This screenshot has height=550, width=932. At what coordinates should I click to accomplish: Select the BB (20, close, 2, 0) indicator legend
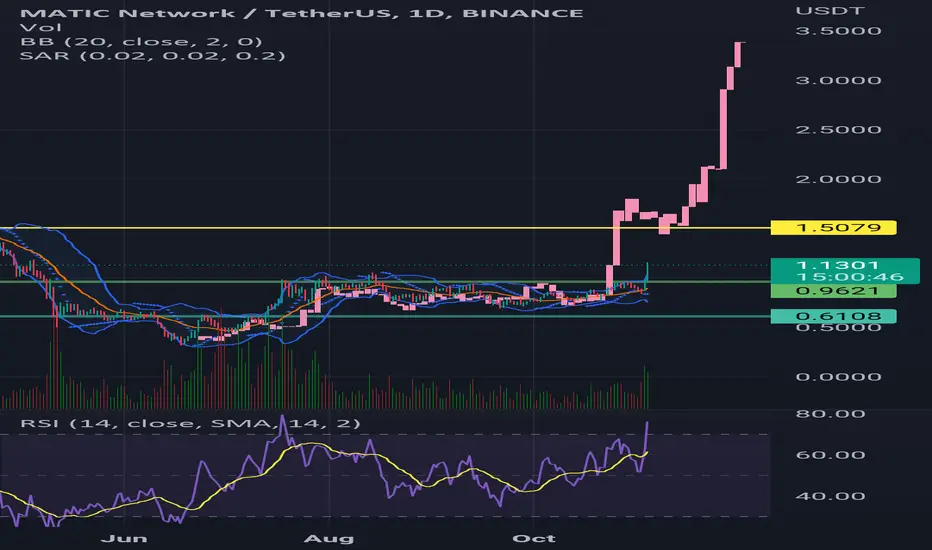(141, 42)
